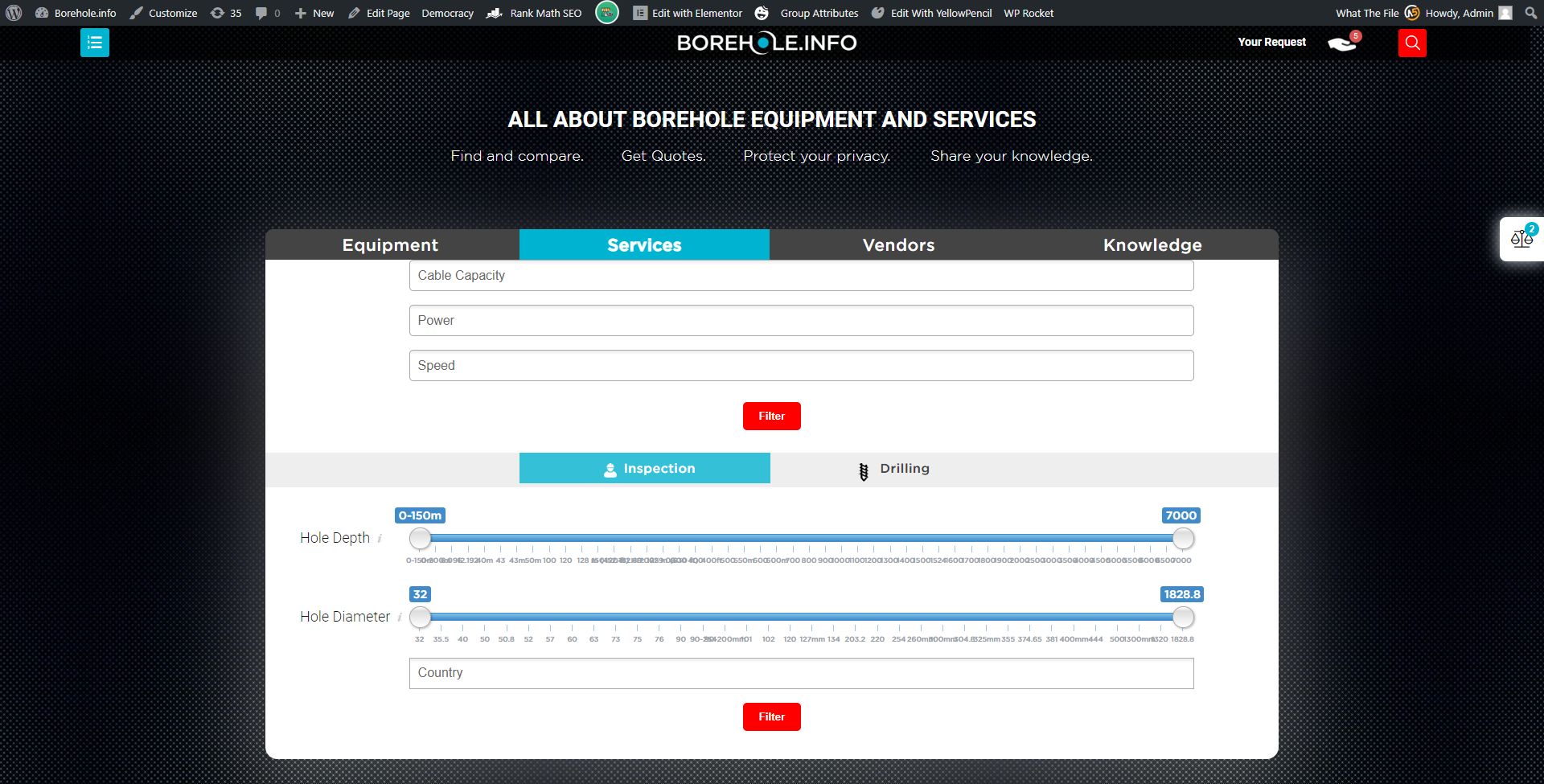The width and height of the screenshot is (1544, 784).
Task: Open the comments bubble in admin bar
Action: coord(267,13)
